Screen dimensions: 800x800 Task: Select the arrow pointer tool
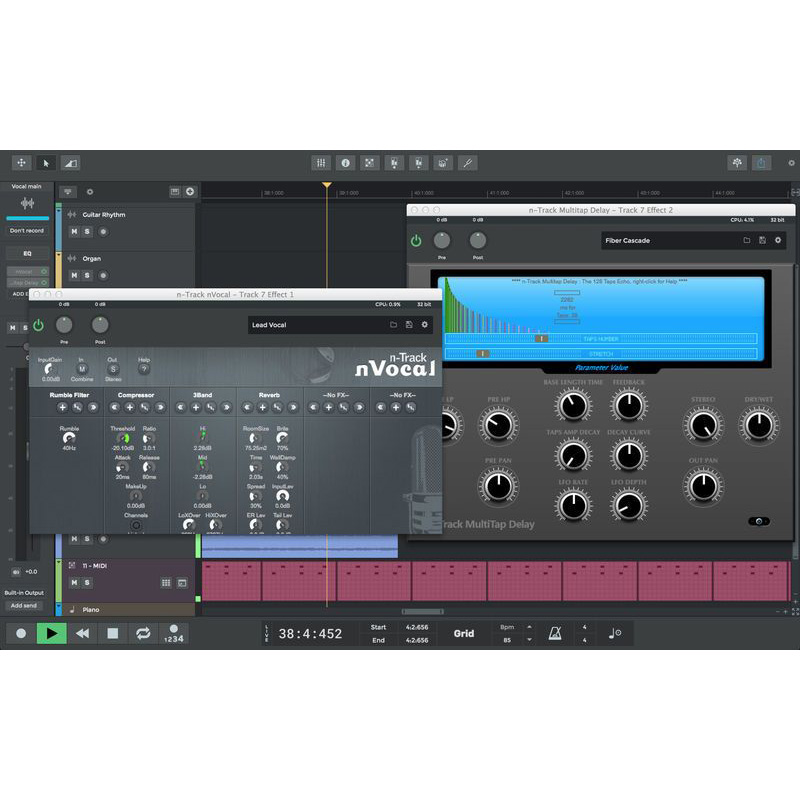46,163
